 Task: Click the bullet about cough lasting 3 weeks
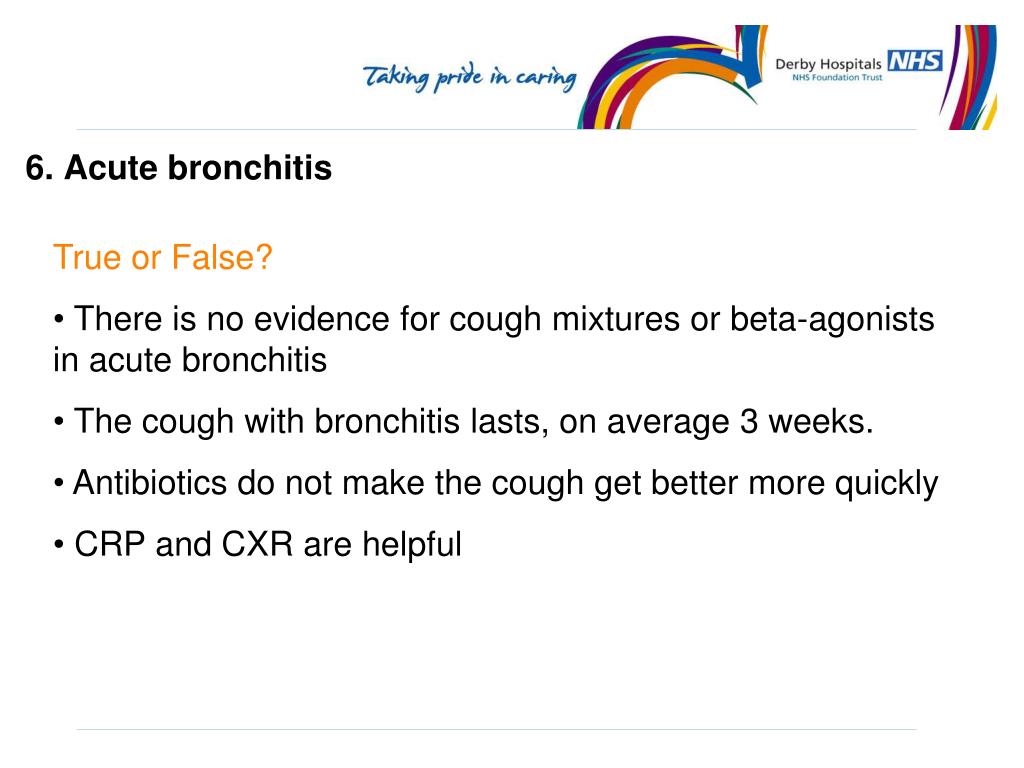(x=463, y=422)
